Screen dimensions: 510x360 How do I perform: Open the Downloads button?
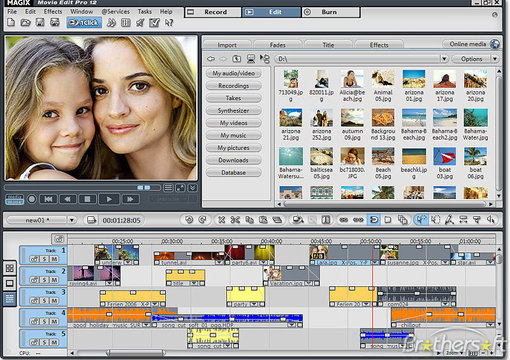233,160
